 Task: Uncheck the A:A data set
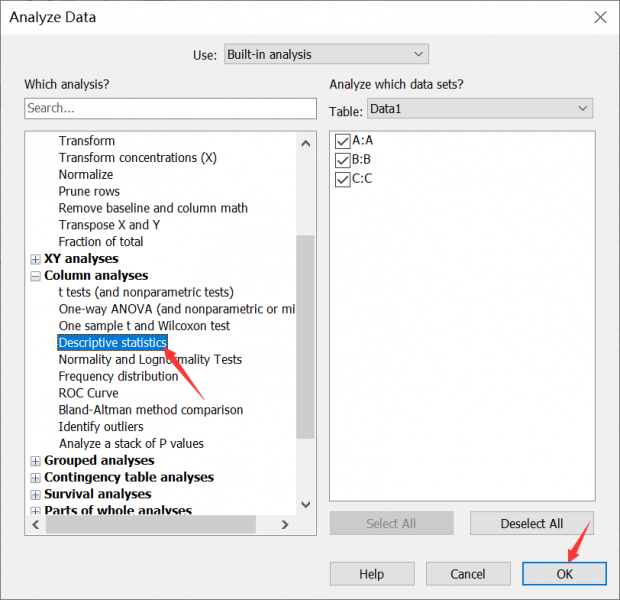click(x=342, y=141)
